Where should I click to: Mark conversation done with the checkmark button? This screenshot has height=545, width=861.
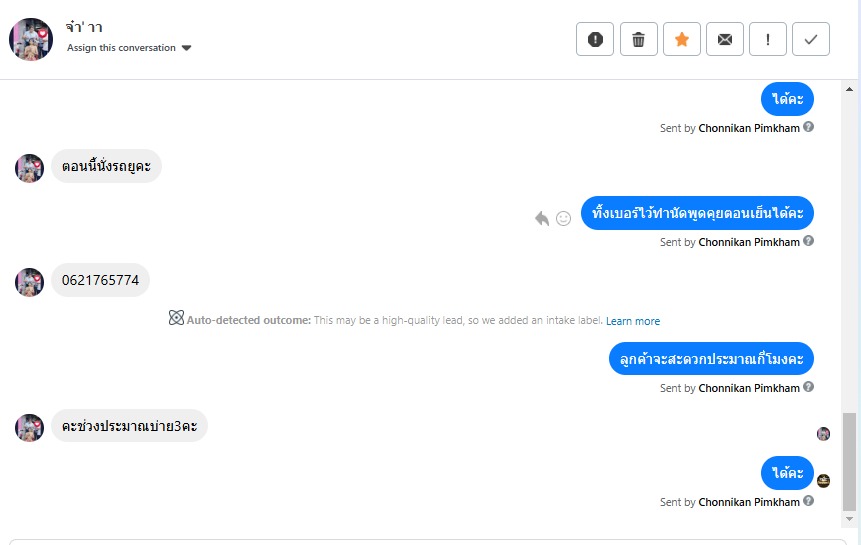coord(810,39)
